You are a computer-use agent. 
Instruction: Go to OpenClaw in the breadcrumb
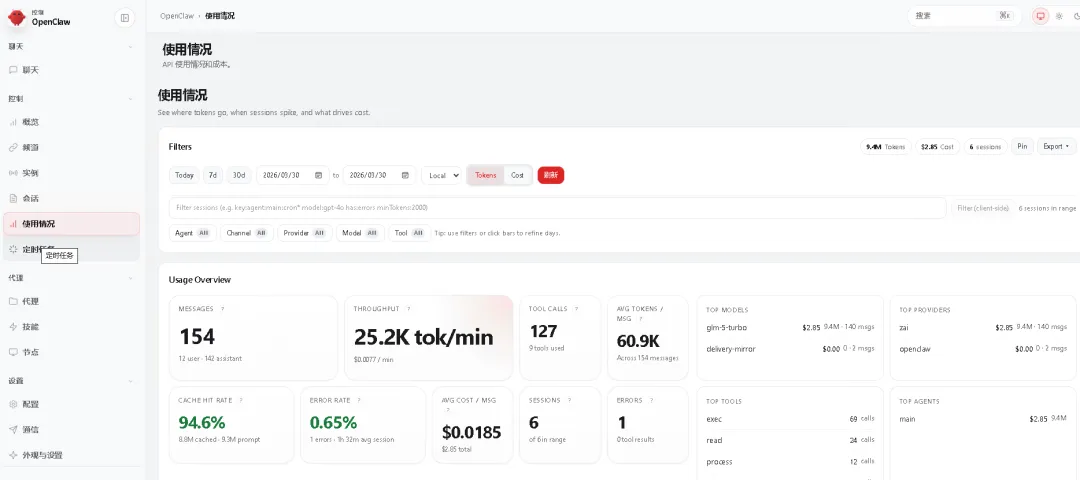pos(177,16)
